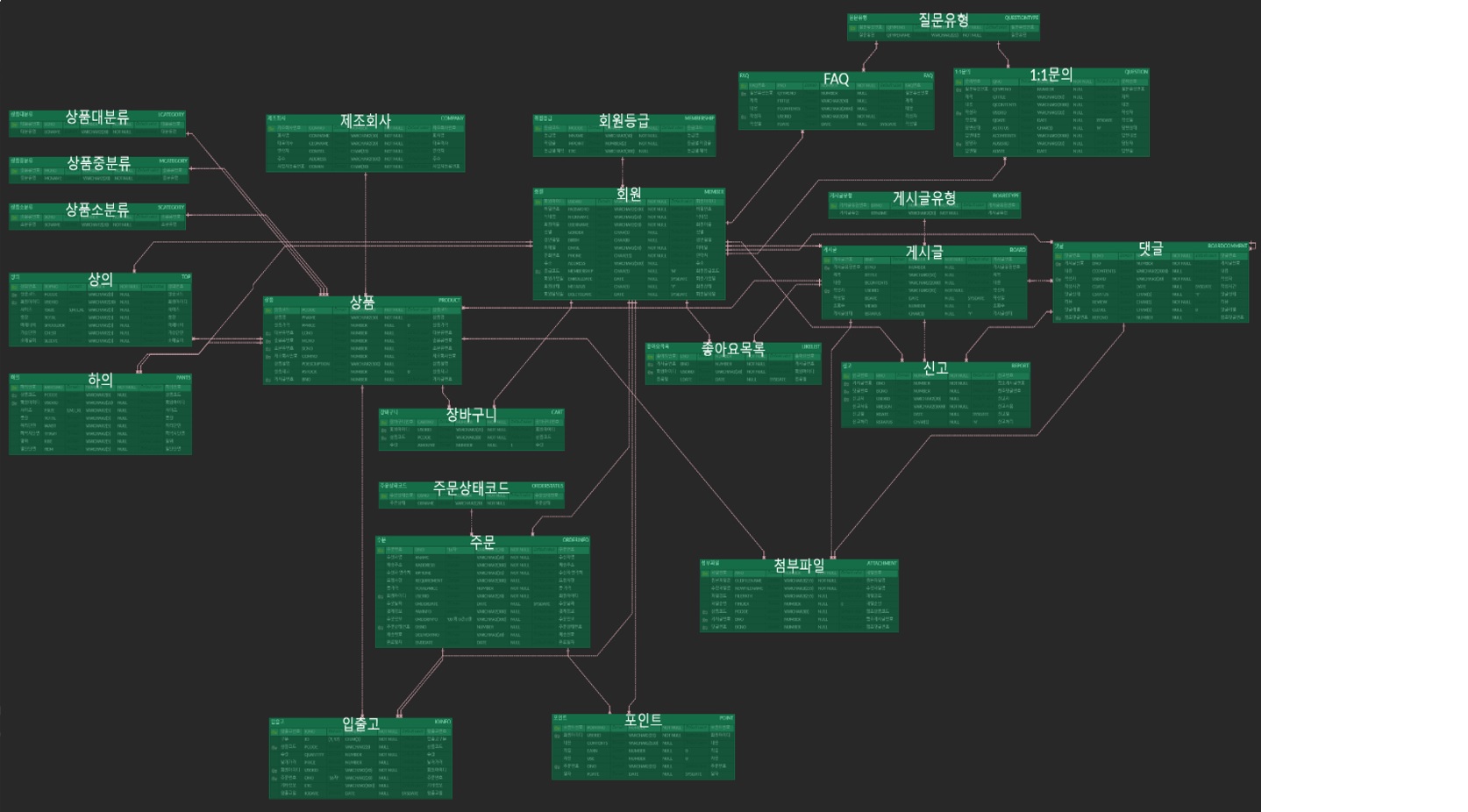Click the ORDERSTATUS label on 주문상태코드 table
This screenshot has width=1468, height=812.
(547, 486)
